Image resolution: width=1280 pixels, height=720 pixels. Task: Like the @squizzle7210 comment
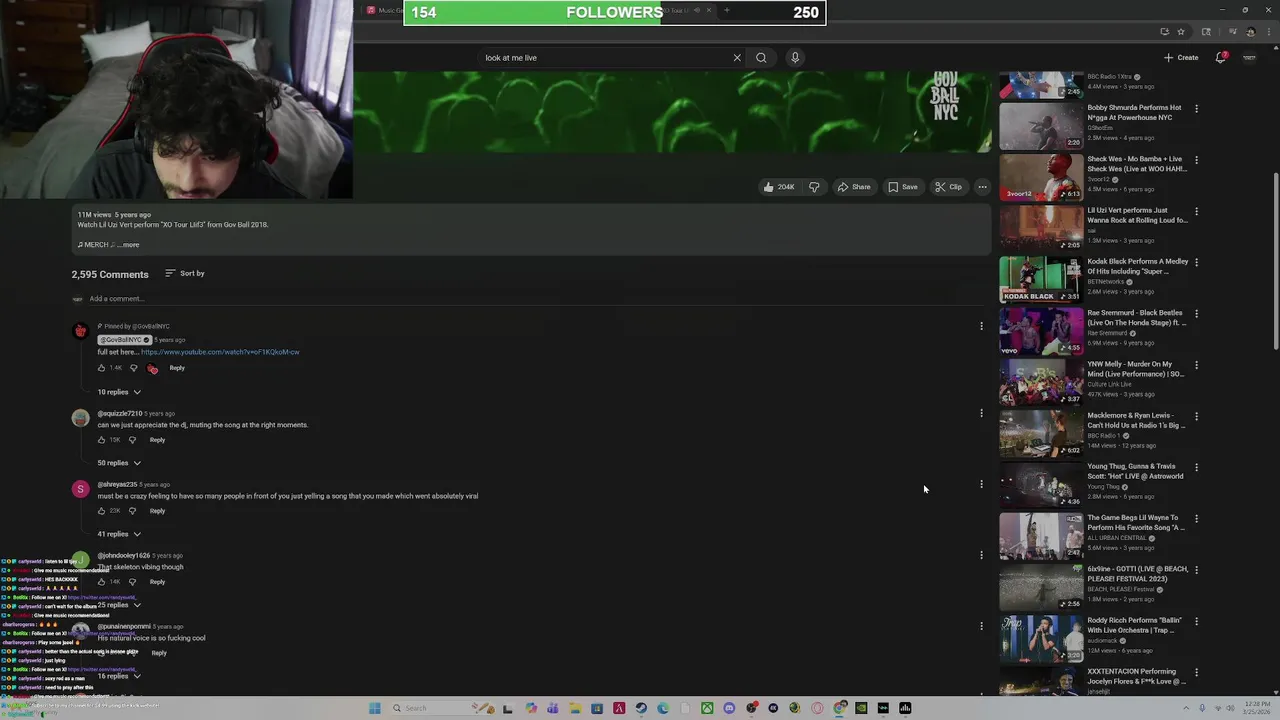point(101,440)
